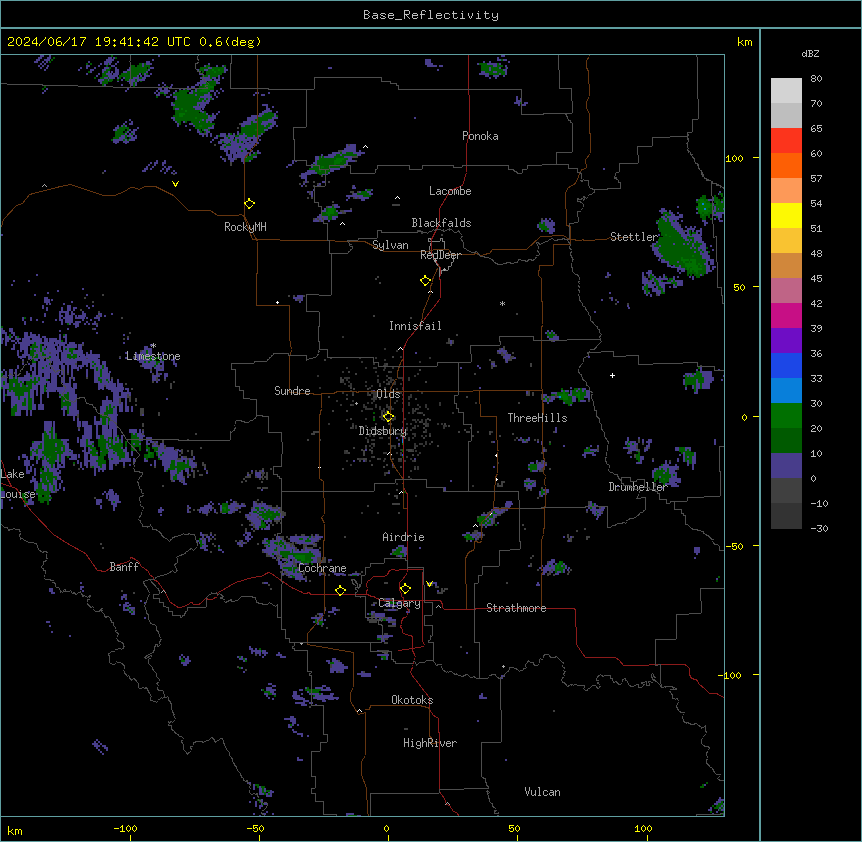Select the royal blue swatch between 36 and 33
This screenshot has width=862, height=842.
786,365
